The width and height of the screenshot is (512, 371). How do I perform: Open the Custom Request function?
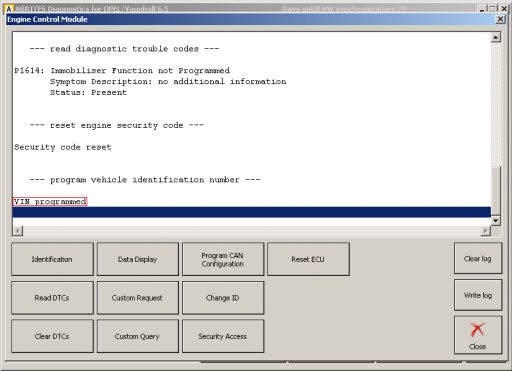[x=138, y=298]
